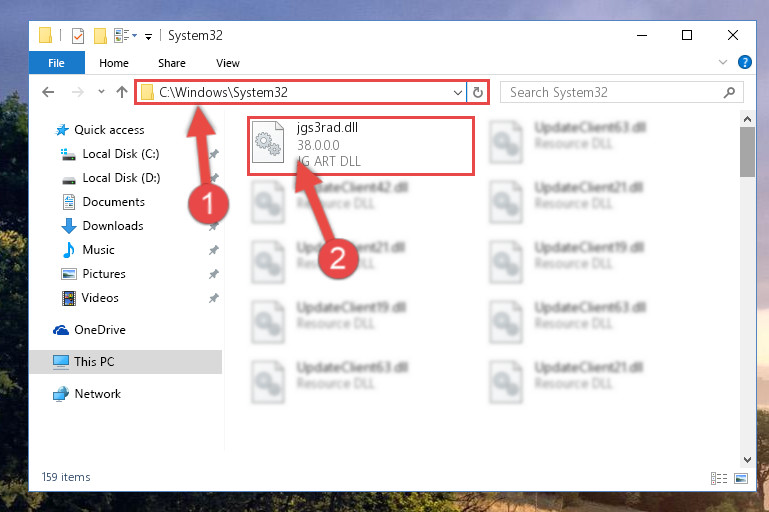Screen dimensions: 769x512
Task: Click the pin icon beside Music
Action: pos(214,250)
